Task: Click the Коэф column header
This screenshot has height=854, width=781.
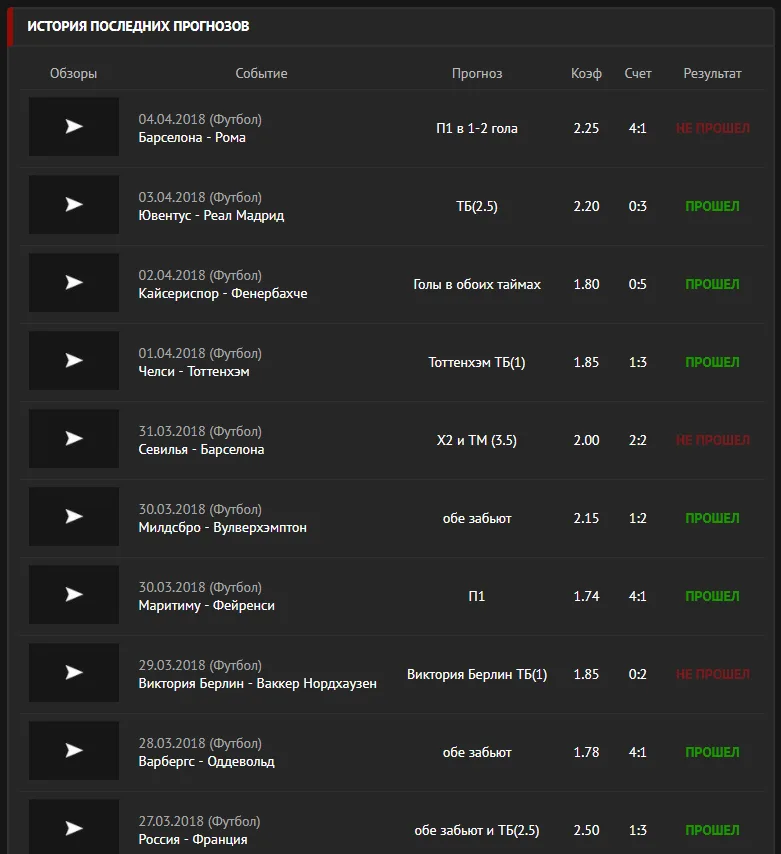Action: pos(586,74)
